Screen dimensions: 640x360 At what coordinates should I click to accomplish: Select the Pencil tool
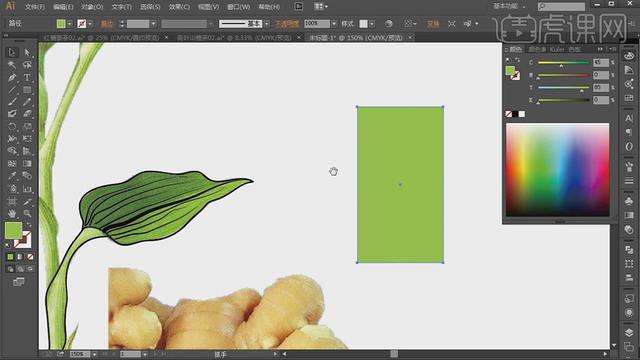point(27,102)
